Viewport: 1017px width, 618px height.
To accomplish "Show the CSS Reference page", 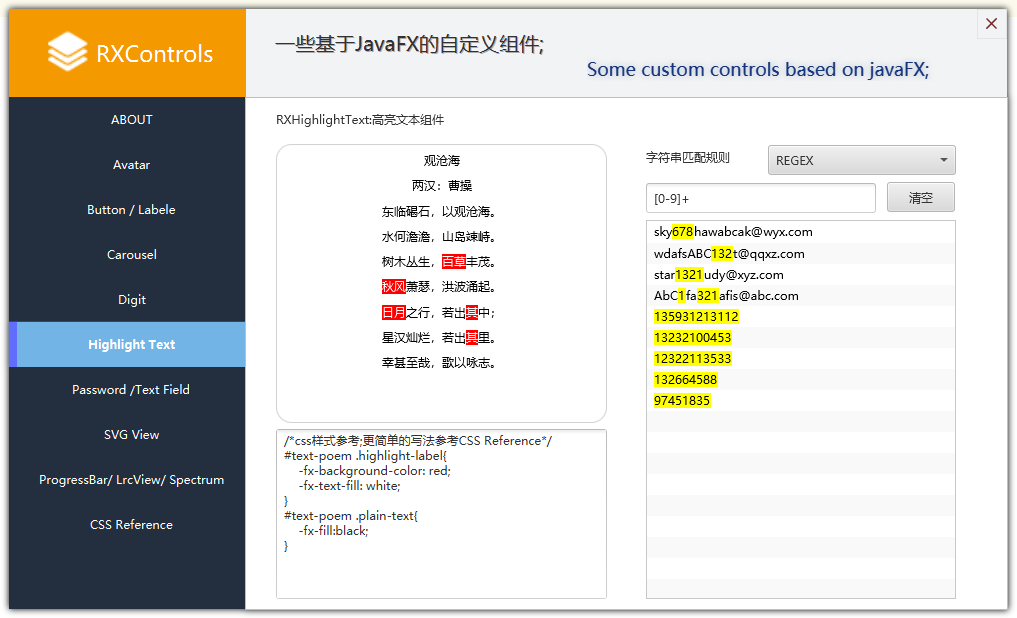I will click(x=131, y=525).
